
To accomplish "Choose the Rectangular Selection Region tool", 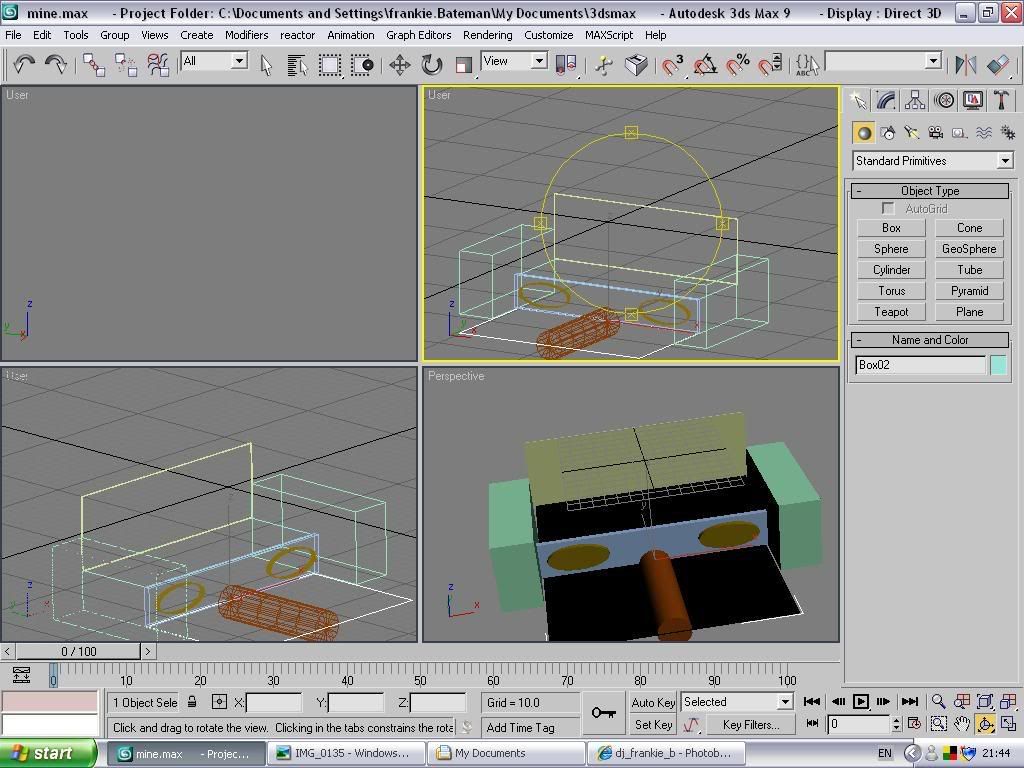I will click(x=330, y=65).
